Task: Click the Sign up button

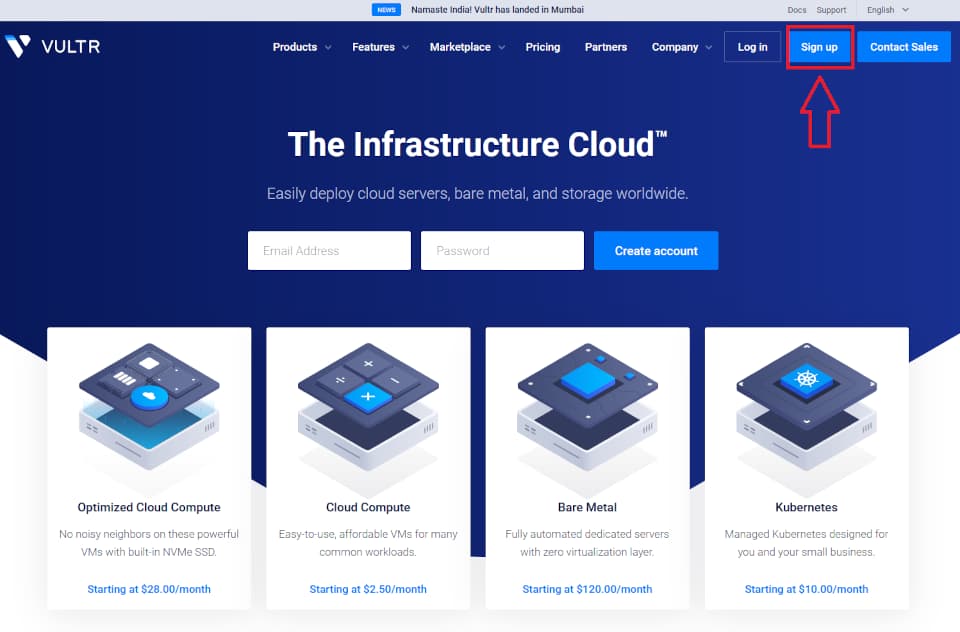Action: (x=819, y=47)
